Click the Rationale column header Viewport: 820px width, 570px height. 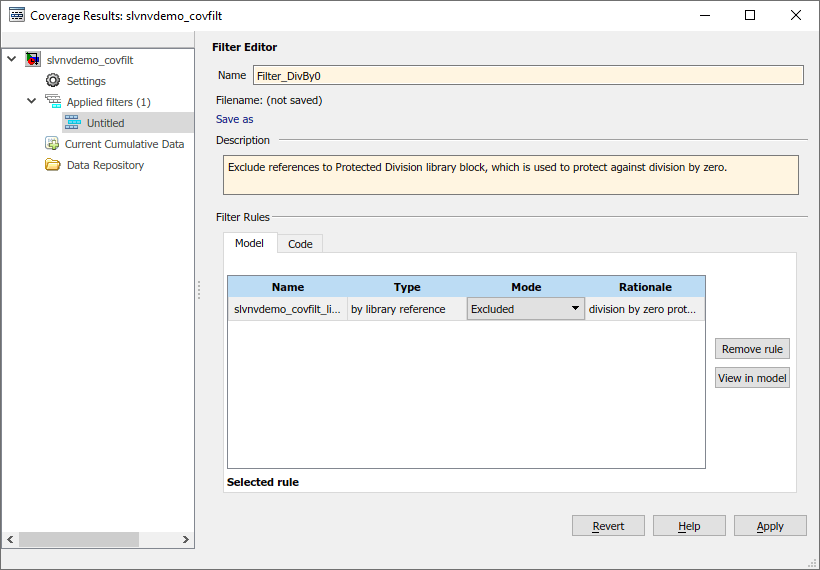645,287
